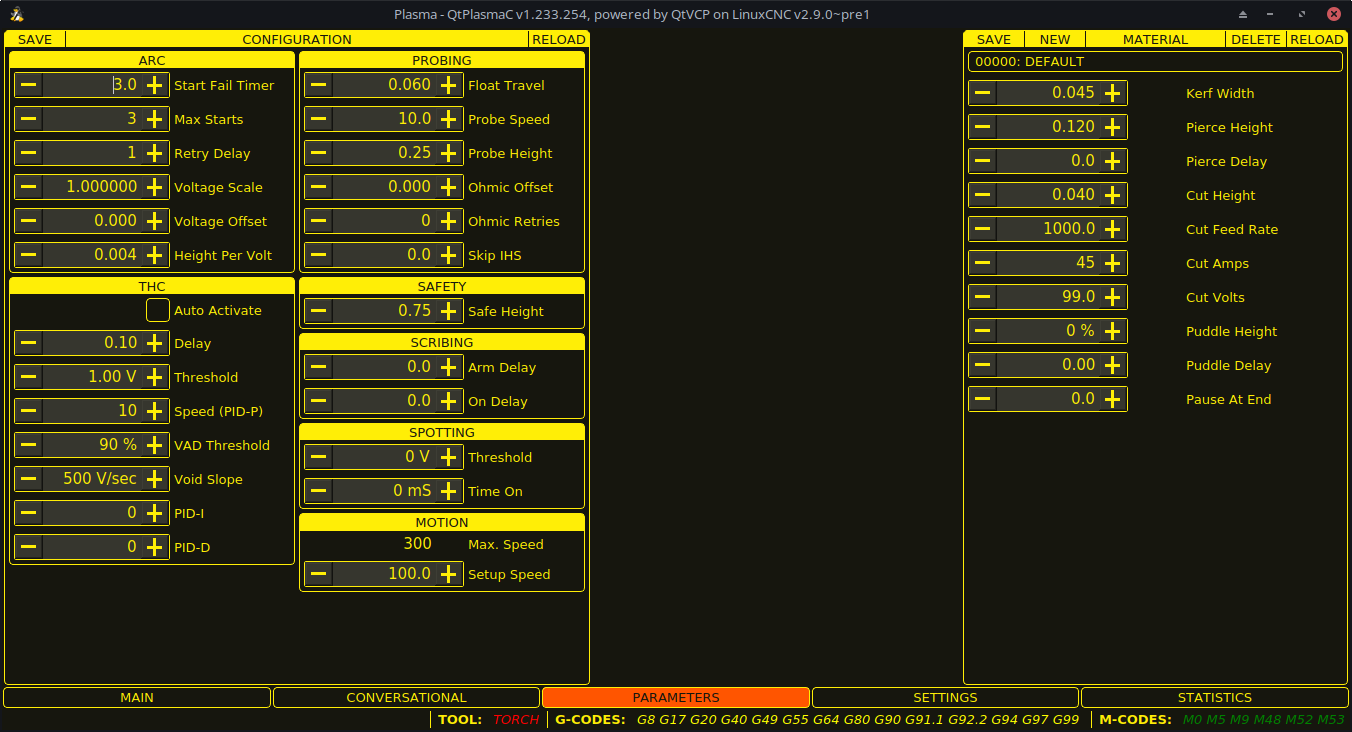Open the 00000: DEFAULT material selector
Viewport: 1352px width, 732px height.
click(x=1154, y=61)
